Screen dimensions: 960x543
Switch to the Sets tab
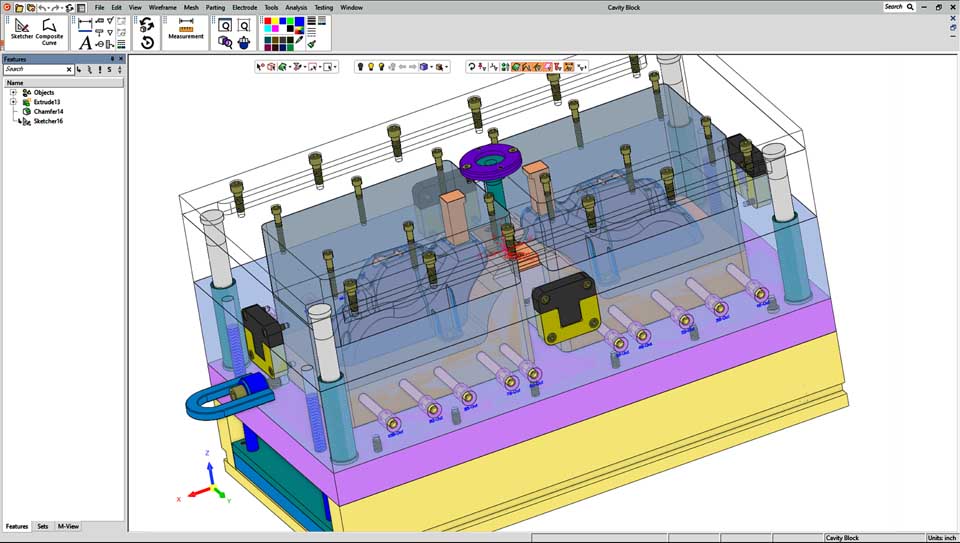pos(42,526)
